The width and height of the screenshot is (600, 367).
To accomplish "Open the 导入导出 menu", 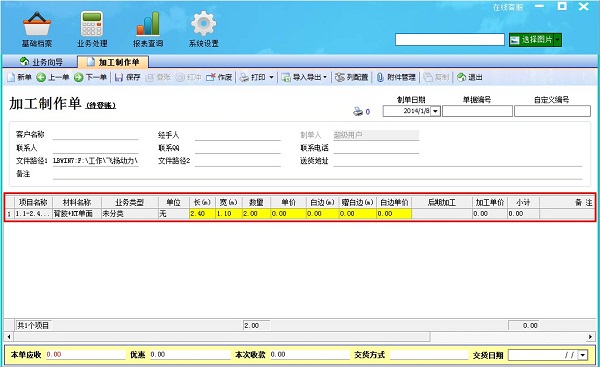I will tap(304, 77).
